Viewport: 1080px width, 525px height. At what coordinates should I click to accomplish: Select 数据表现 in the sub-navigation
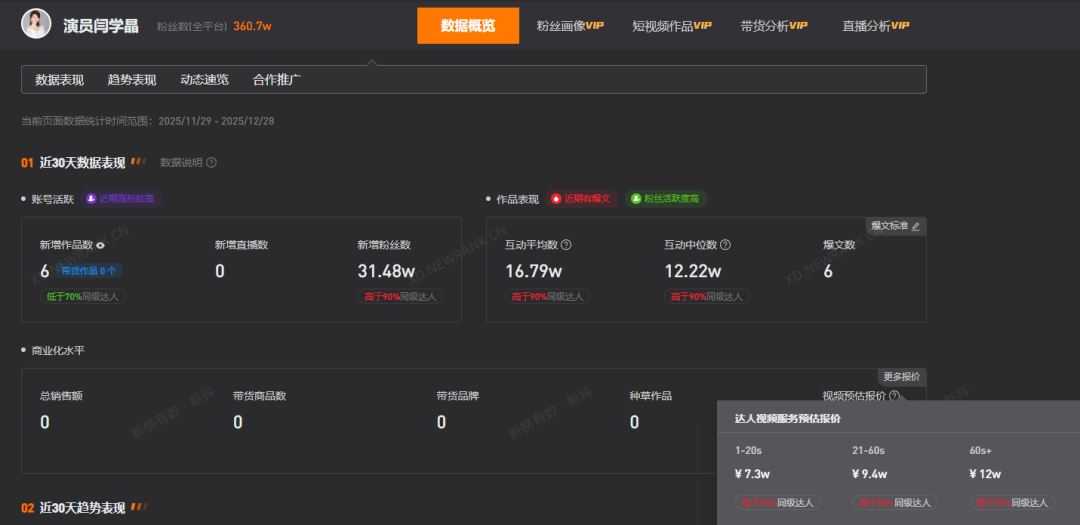click(60, 80)
